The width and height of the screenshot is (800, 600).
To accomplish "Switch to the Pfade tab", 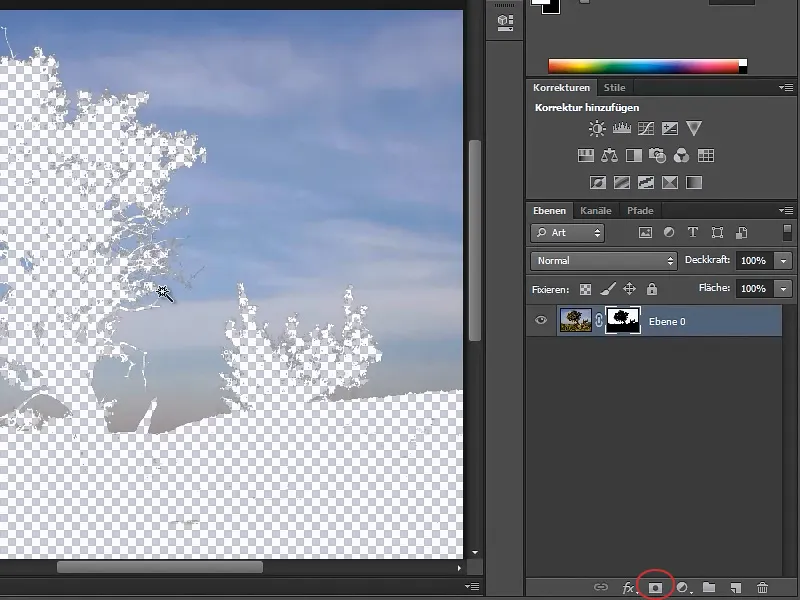I will (640, 211).
